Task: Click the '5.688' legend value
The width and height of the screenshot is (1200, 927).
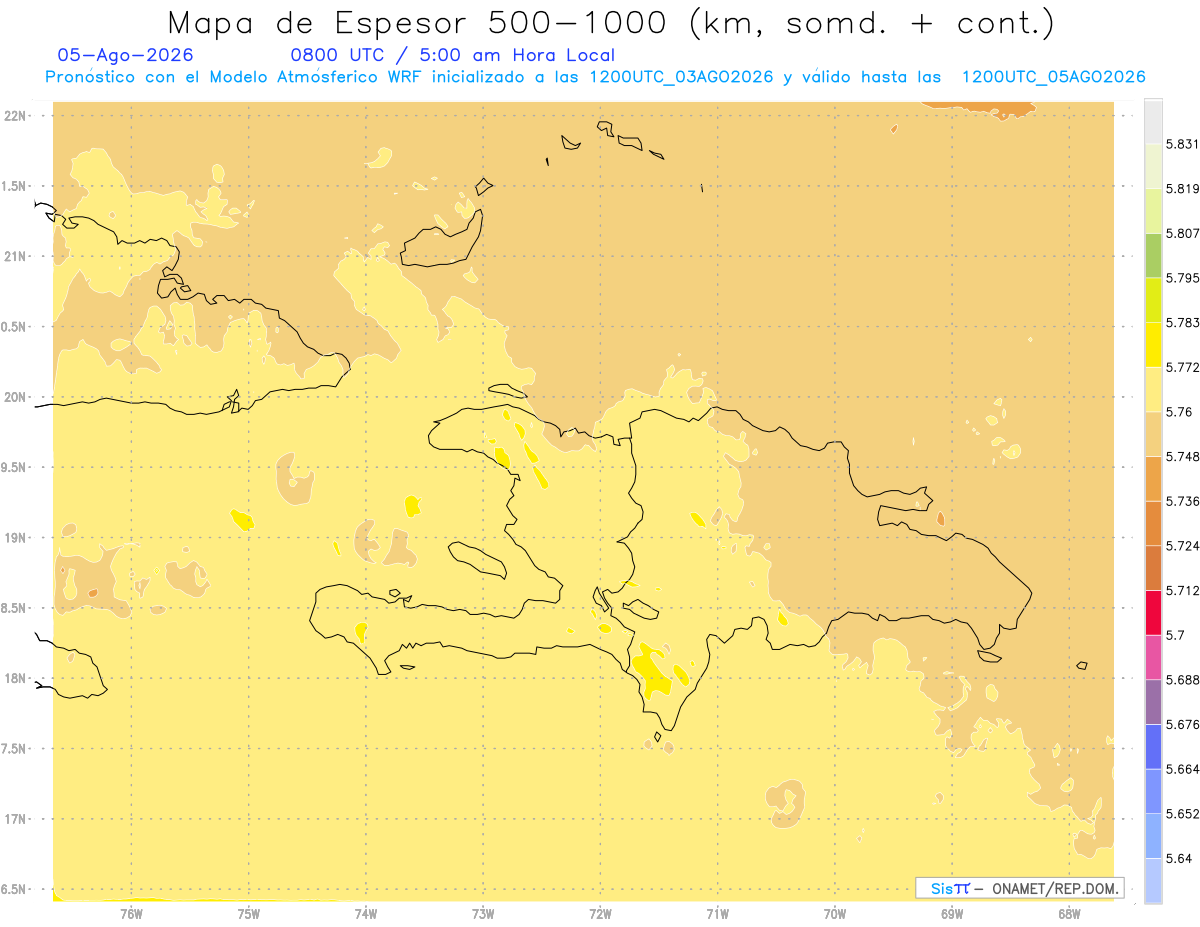Action: pyautogui.click(x=1183, y=680)
